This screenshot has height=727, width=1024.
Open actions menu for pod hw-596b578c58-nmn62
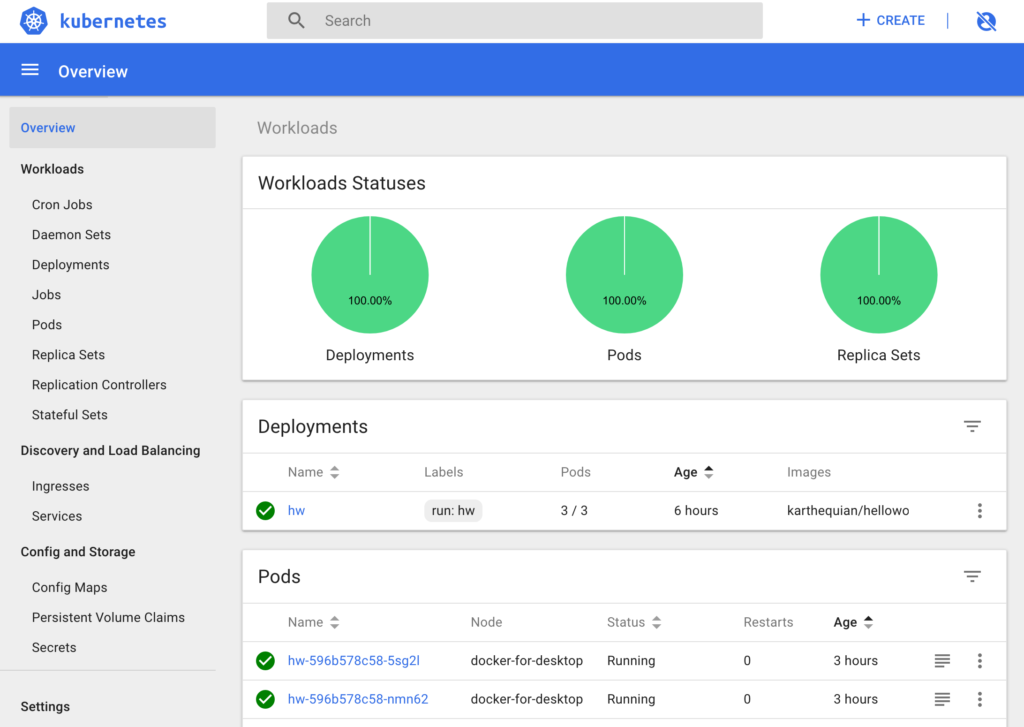pos(980,700)
